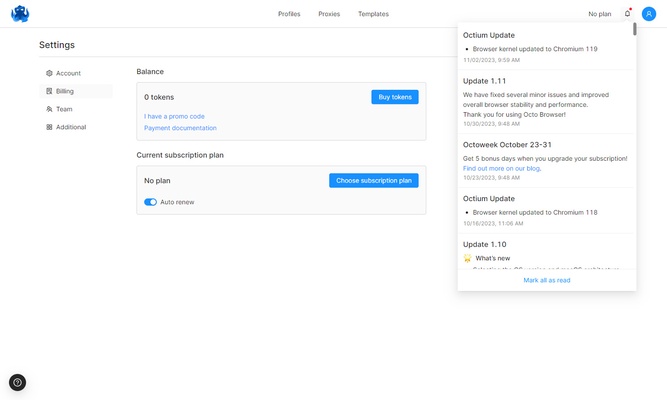Click Browser kernel updated to Chromium 118 text
667x400 pixels.
[x=535, y=212]
